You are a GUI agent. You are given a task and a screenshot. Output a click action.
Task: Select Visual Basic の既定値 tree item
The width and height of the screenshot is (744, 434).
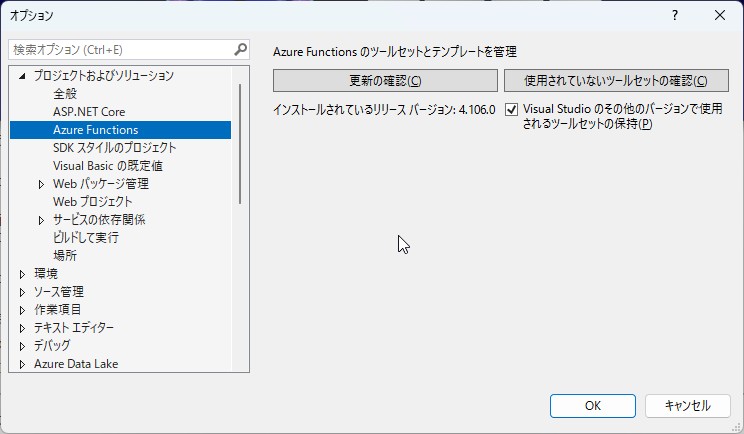108,166
